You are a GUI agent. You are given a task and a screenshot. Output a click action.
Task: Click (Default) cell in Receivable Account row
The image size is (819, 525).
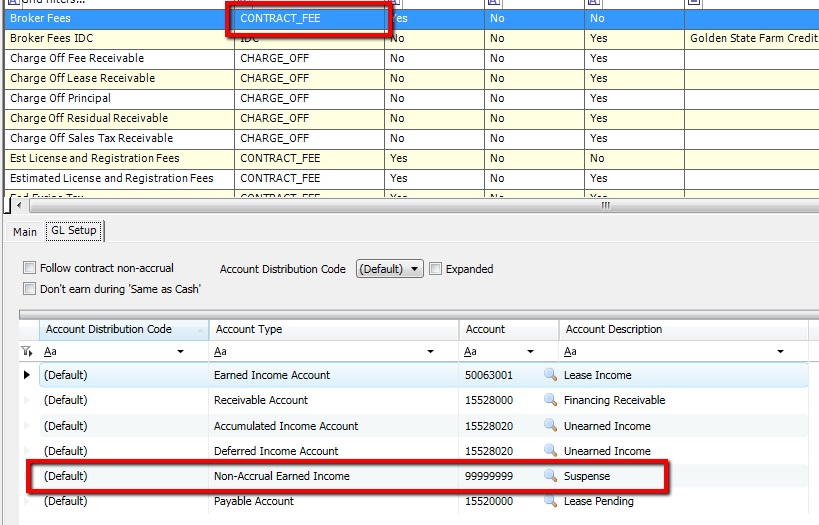click(x=65, y=400)
